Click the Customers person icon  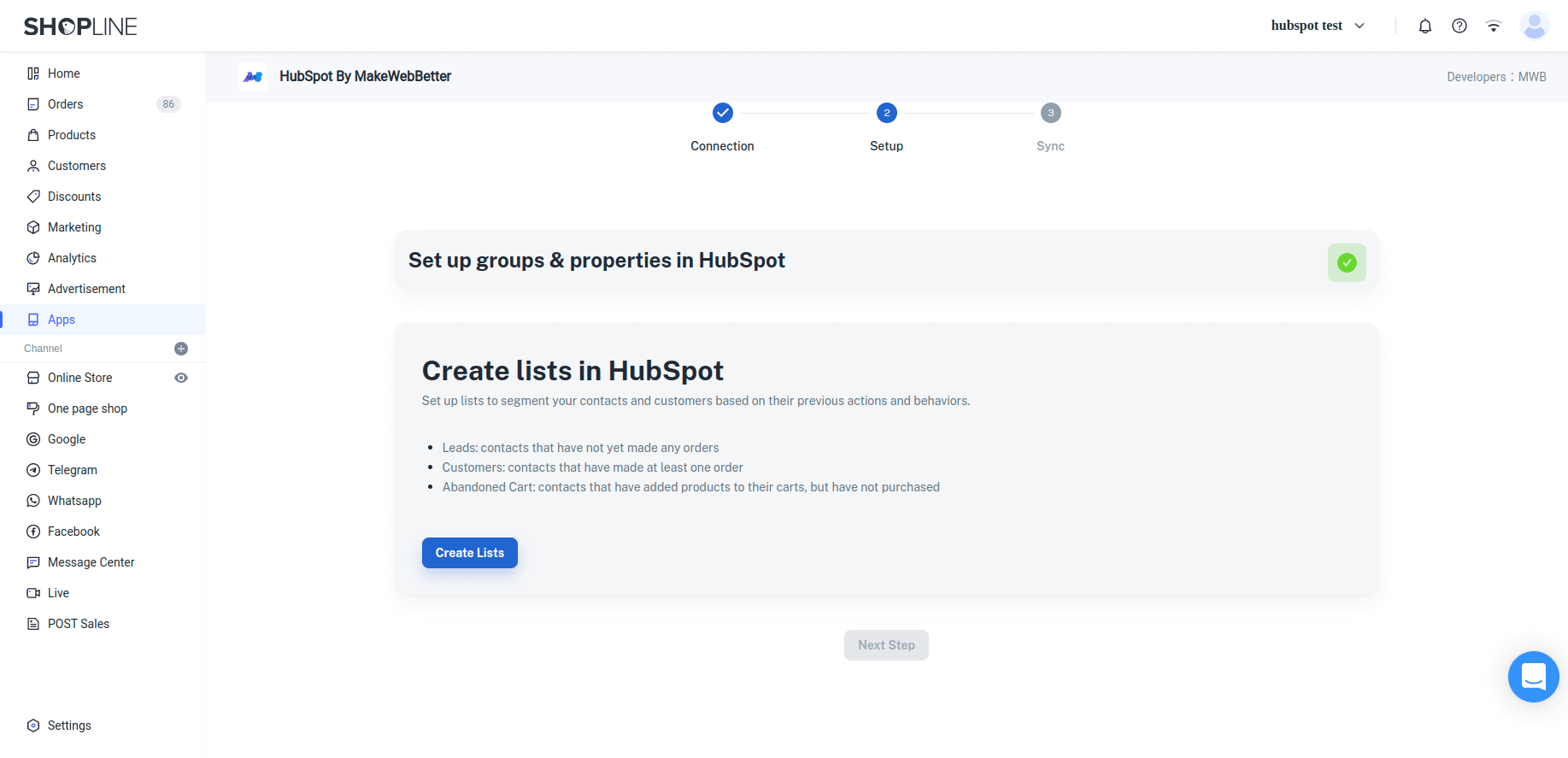click(x=33, y=166)
